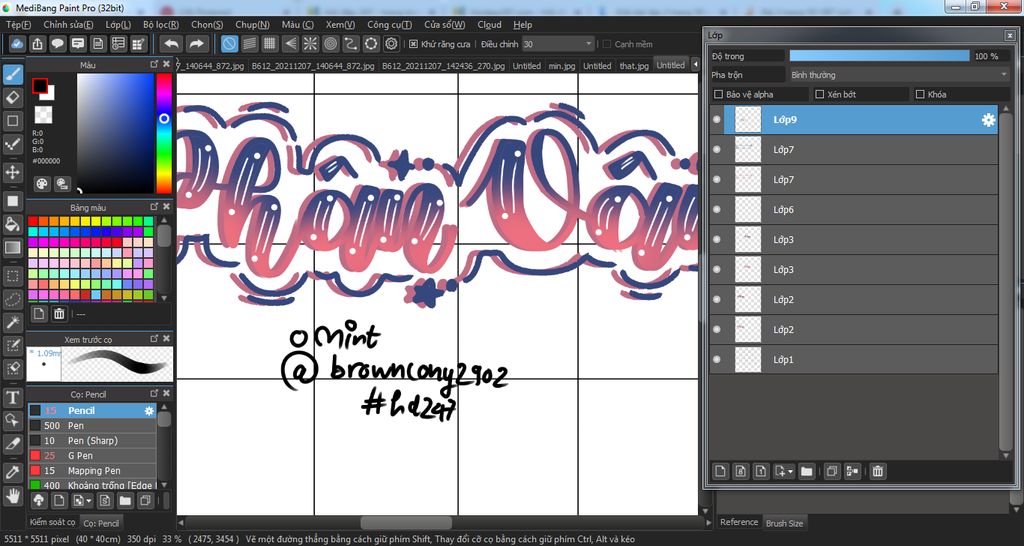Viewport: 1024px width, 546px height.
Task: Open the Pha trộn blend mode dropdown
Action: click(x=899, y=75)
